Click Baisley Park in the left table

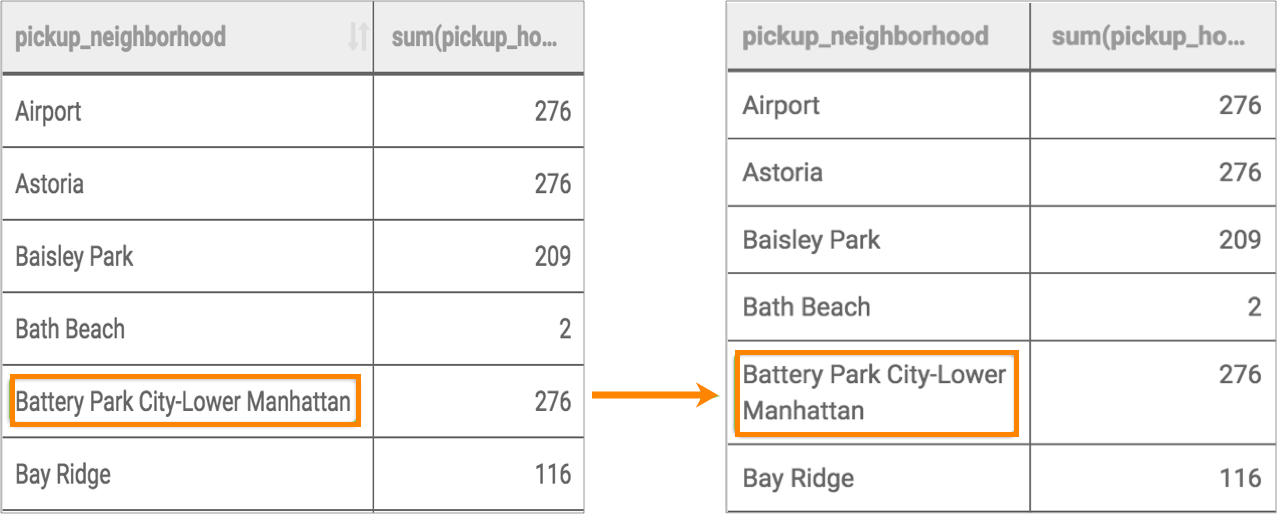pos(74,257)
